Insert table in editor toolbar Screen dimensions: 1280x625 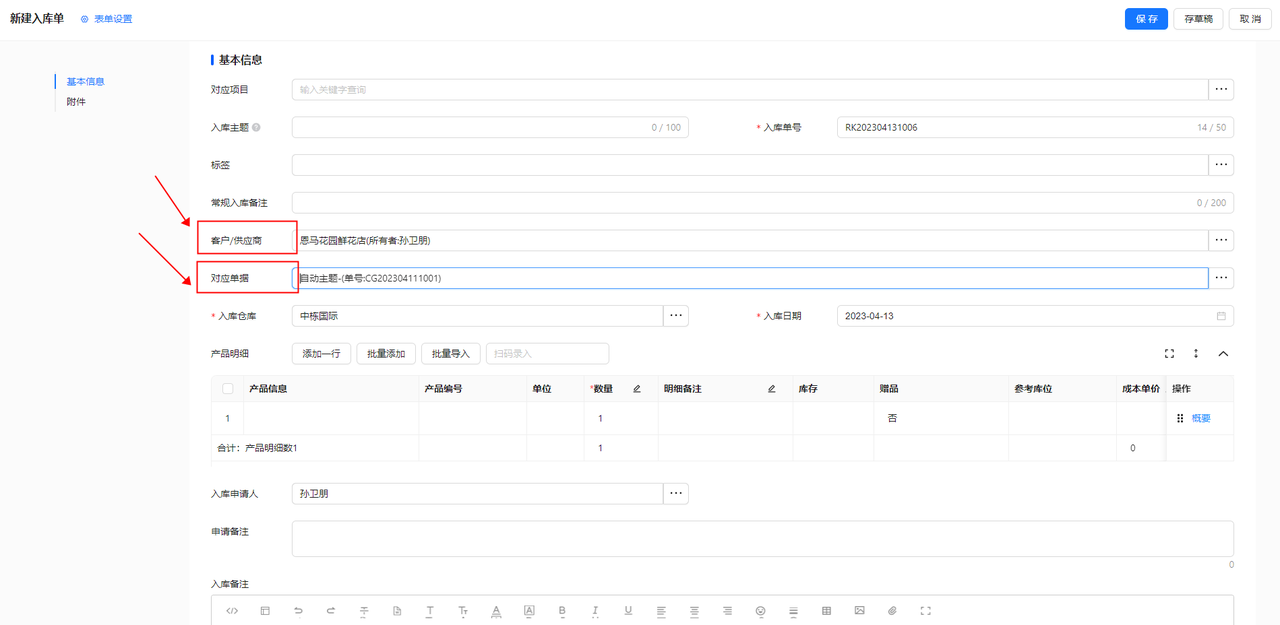pos(826,610)
